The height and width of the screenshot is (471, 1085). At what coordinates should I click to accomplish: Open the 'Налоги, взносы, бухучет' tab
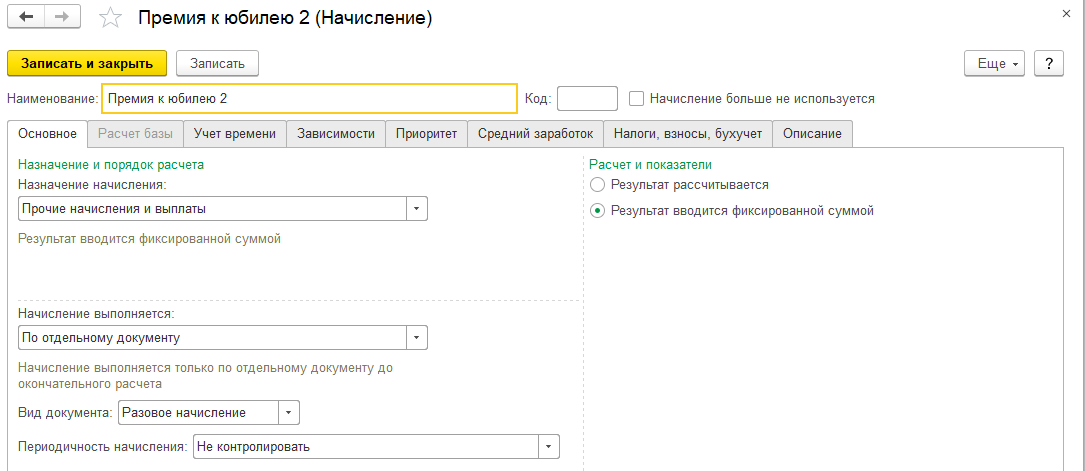688,134
